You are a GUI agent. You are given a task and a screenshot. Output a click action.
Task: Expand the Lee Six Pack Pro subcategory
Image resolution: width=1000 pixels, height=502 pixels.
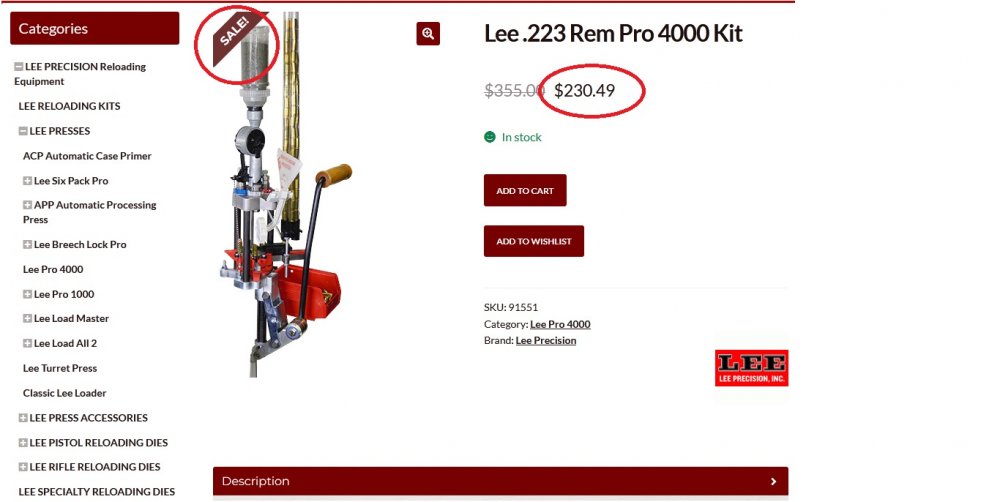coord(27,181)
